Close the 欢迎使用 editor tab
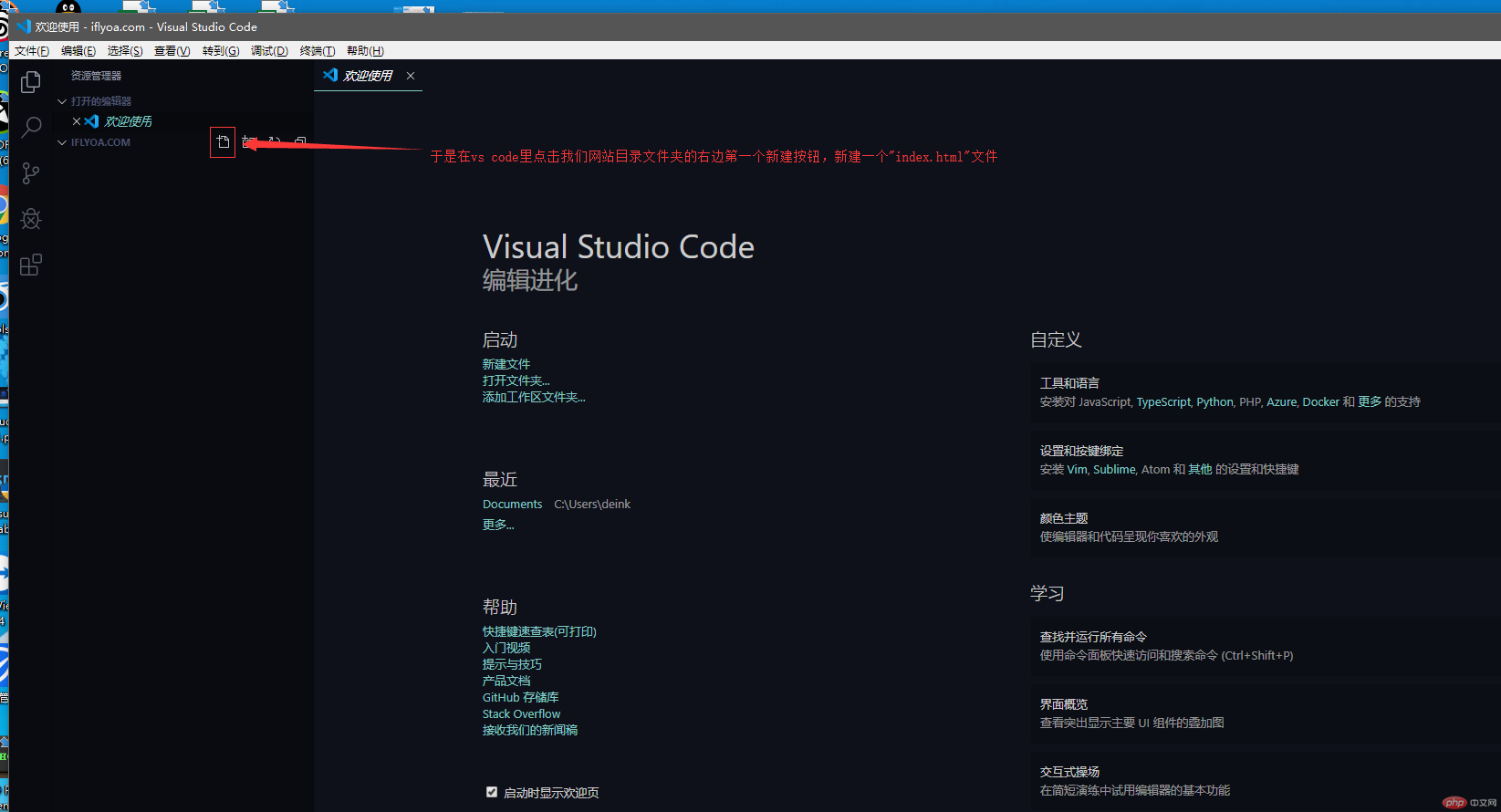 point(411,76)
